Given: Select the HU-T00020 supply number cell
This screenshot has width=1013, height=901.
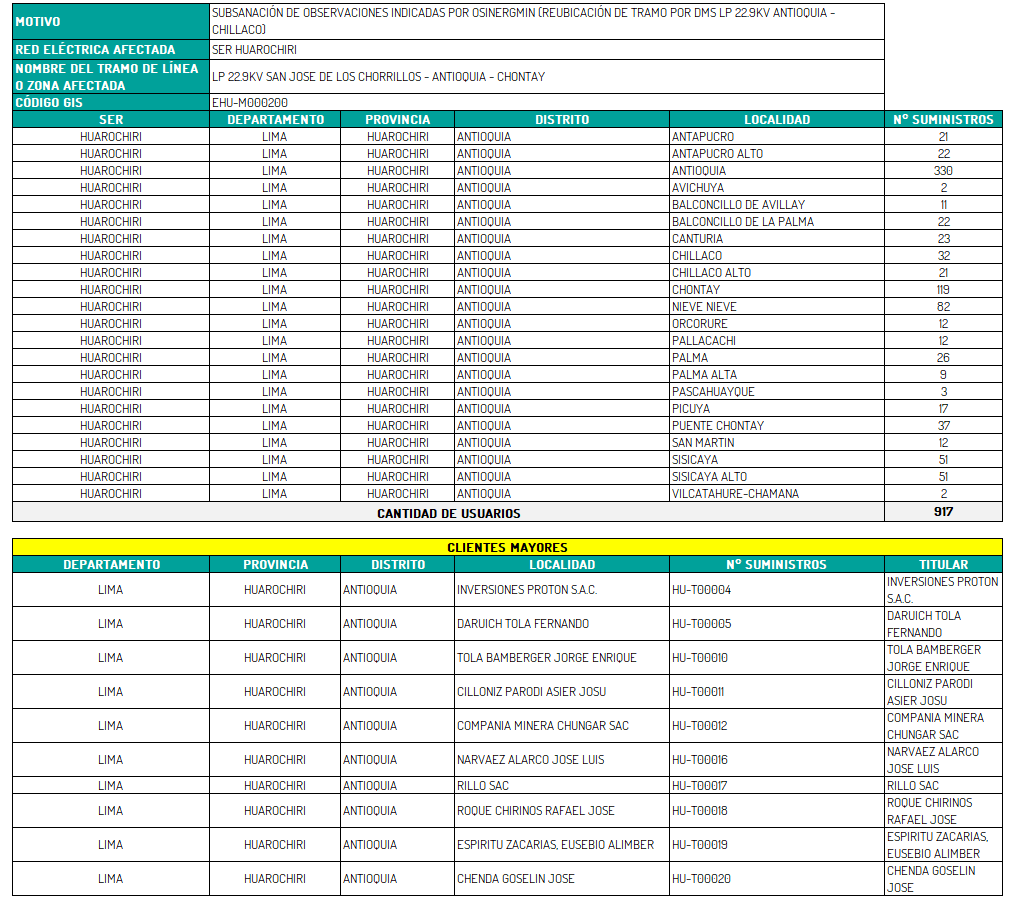Looking at the screenshot, I should [x=701, y=879].
